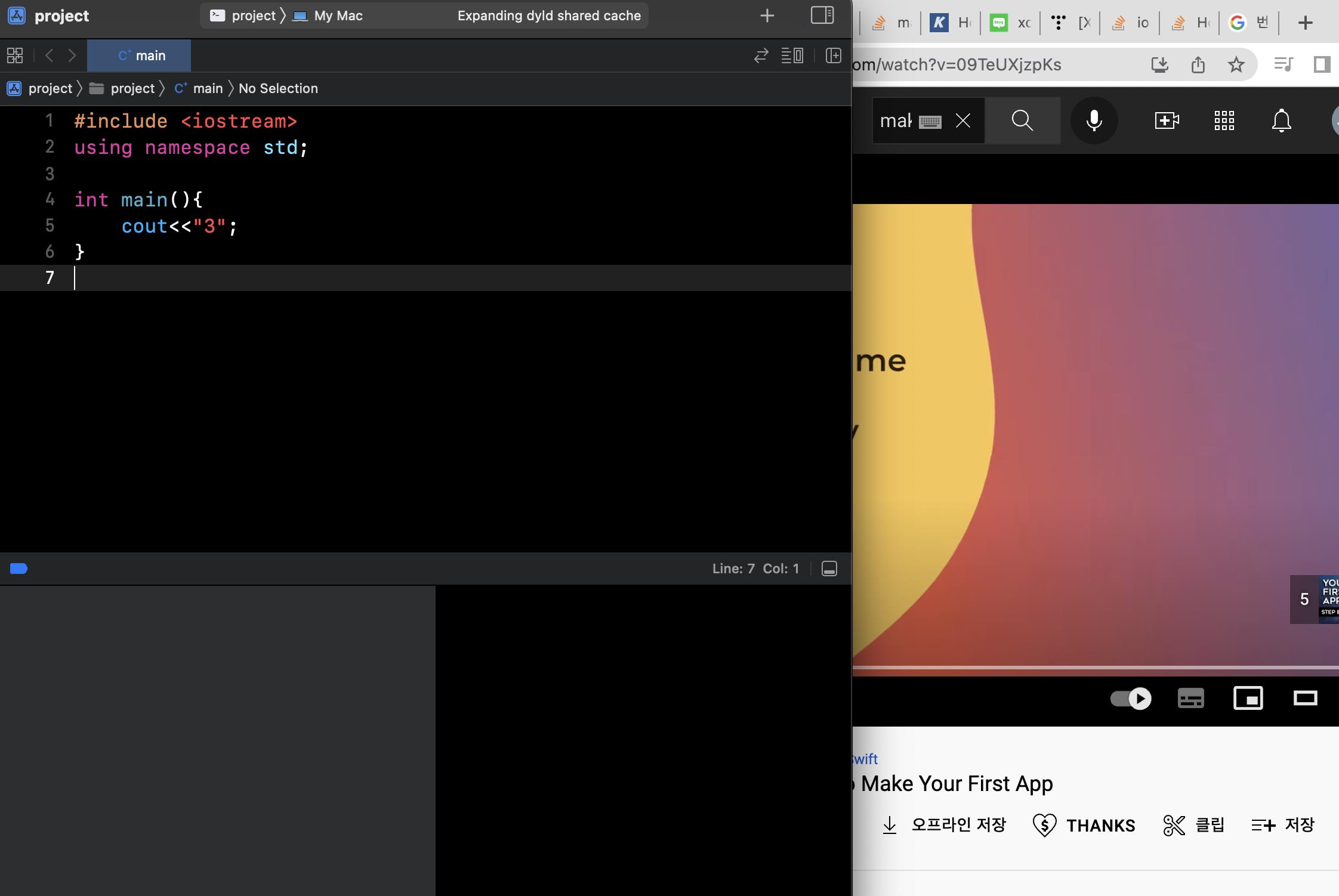Click the video progress bar
The width and height of the screenshot is (1339, 896).
[x=1096, y=667]
